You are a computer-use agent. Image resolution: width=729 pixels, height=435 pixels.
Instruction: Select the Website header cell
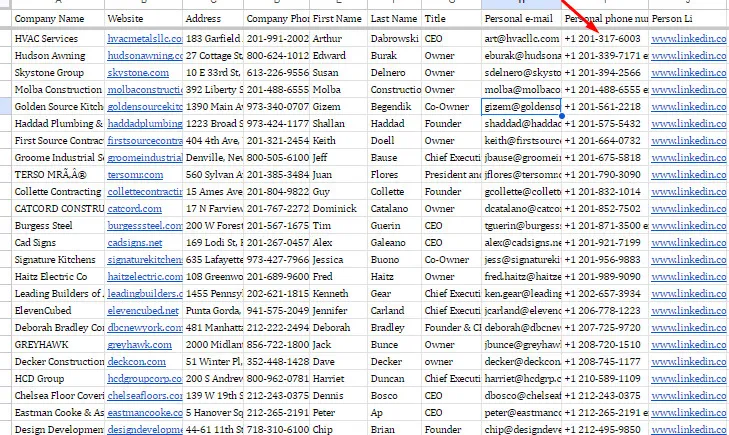pyautogui.click(x=144, y=19)
